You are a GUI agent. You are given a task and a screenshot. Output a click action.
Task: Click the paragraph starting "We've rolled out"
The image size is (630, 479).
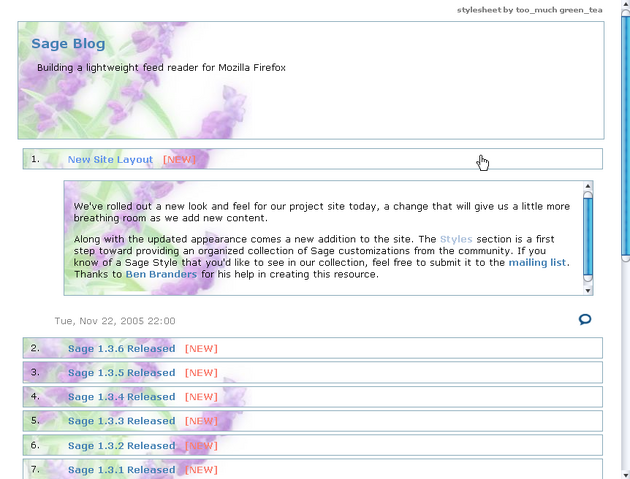click(321, 212)
